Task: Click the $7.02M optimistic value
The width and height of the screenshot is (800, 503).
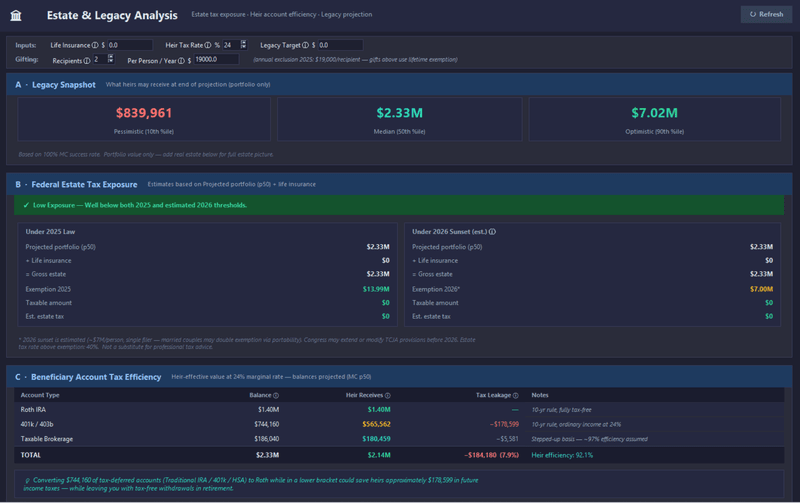Action: click(655, 113)
